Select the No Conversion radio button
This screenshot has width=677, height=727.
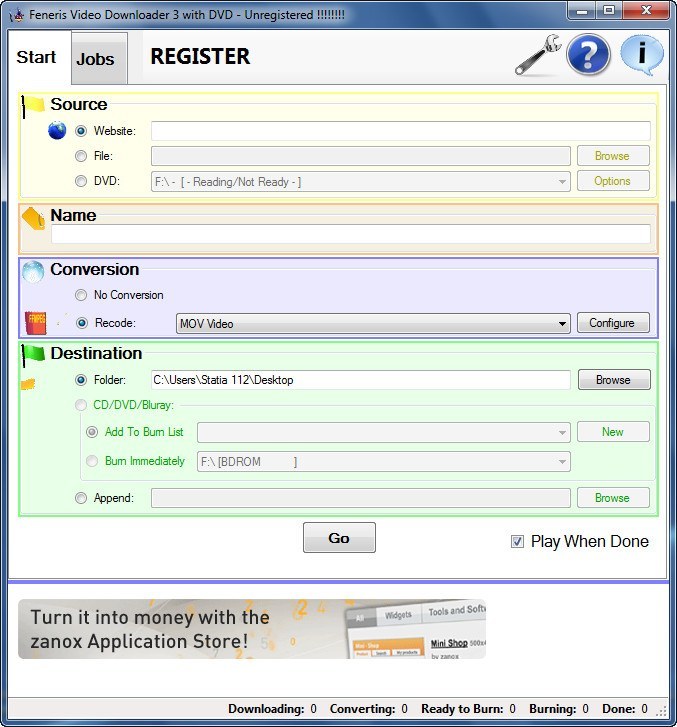(81, 295)
